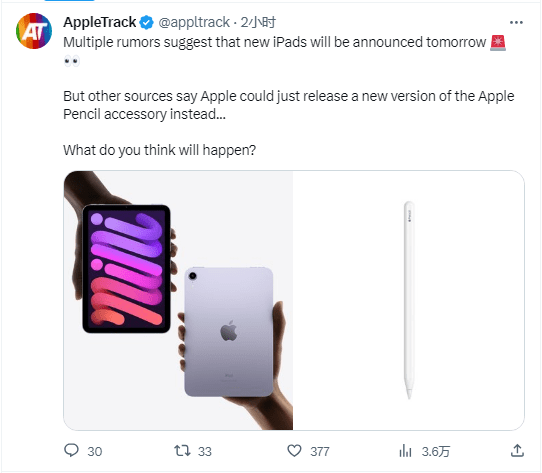Click the iPad back with Apple logo
Screen dimensions: 542x473
[229, 332]
